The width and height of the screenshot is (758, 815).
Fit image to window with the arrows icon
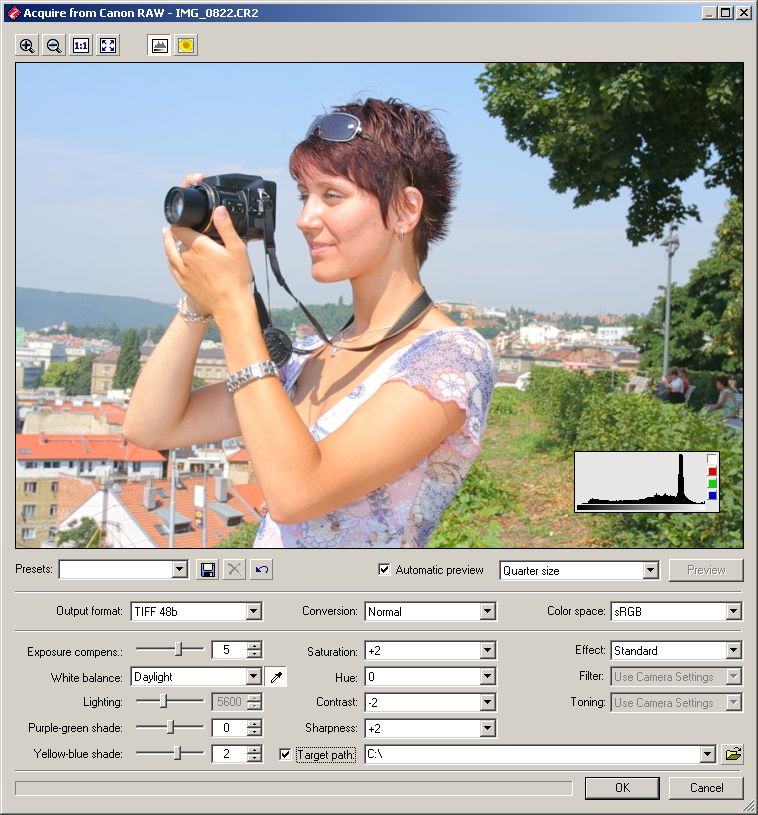108,45
